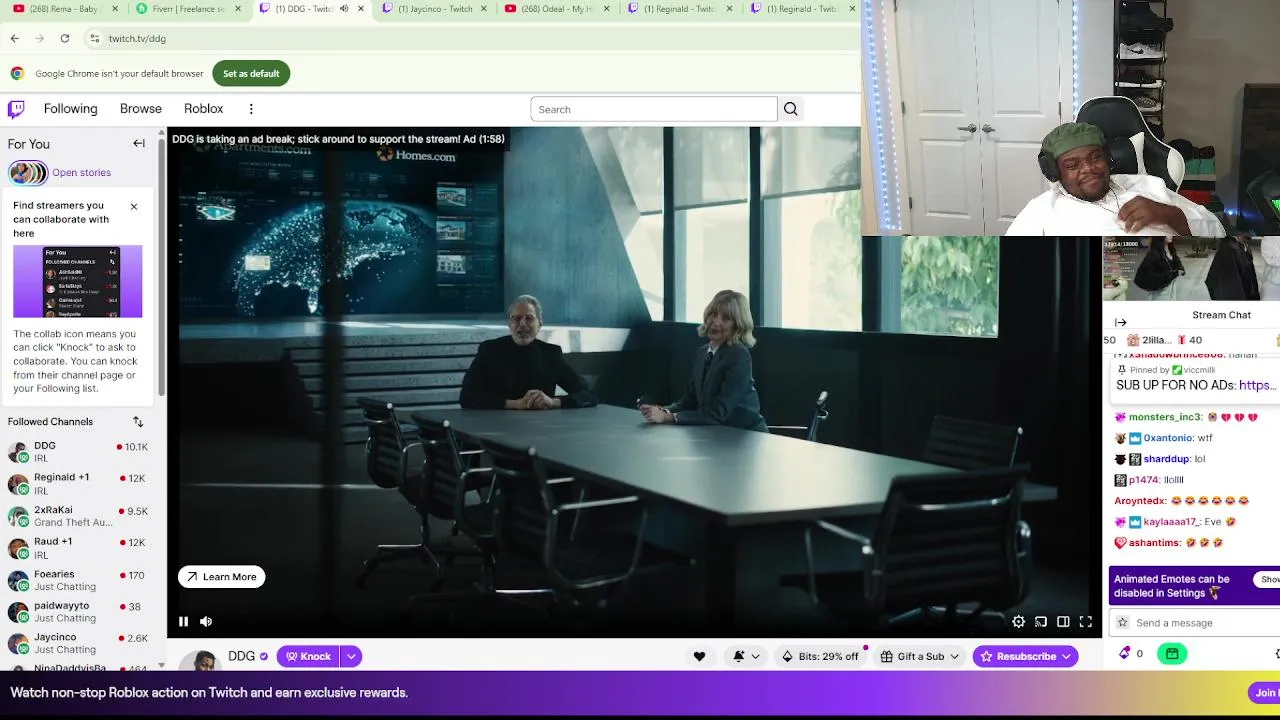The image size is (1280, 720).
Task: Open Raud +1 followed channel
Action: point(78,548)
